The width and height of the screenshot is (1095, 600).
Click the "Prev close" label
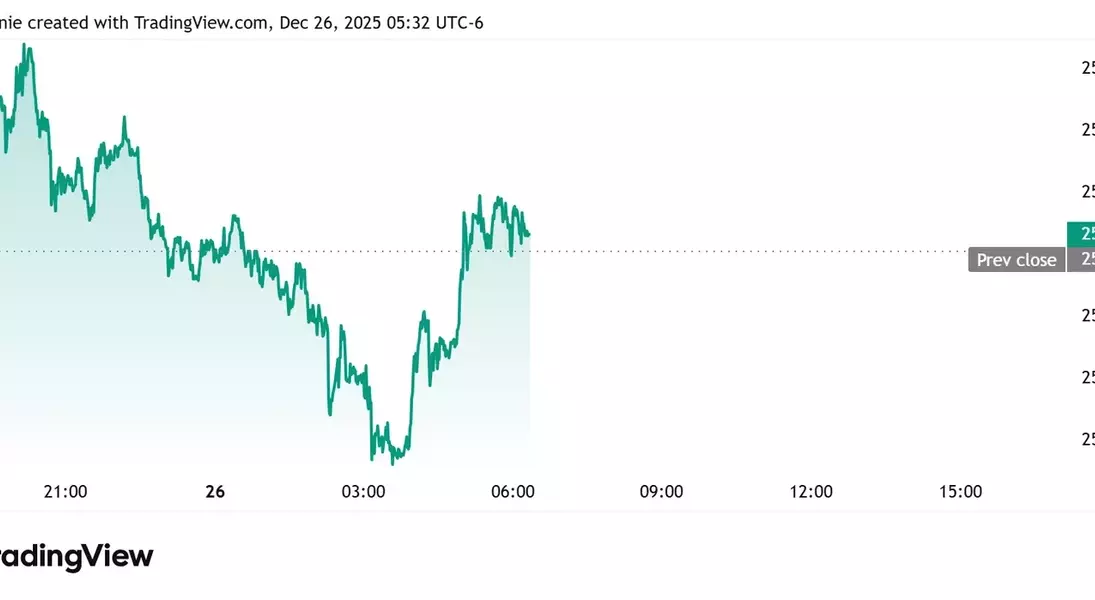click(x=1016, y=260)
